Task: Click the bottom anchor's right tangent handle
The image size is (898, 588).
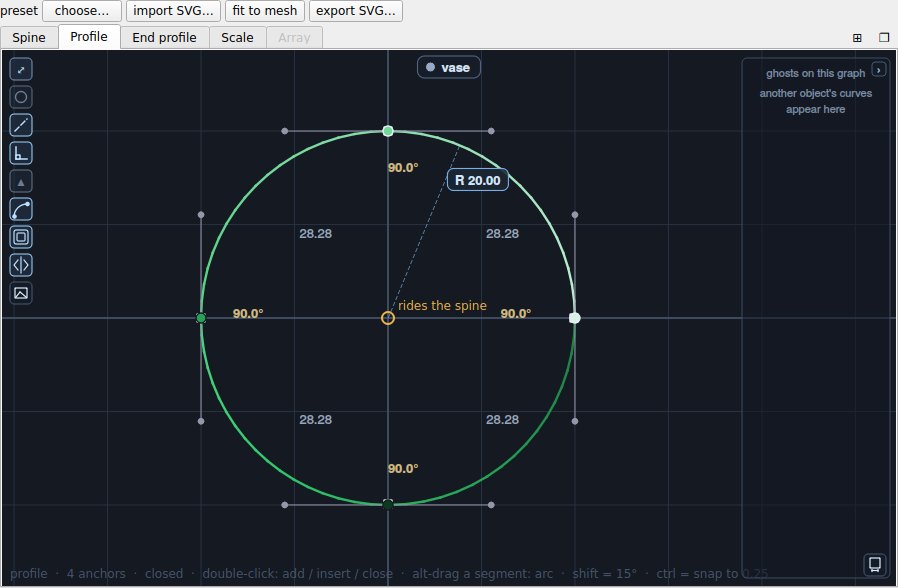Action: coord(491,505)
